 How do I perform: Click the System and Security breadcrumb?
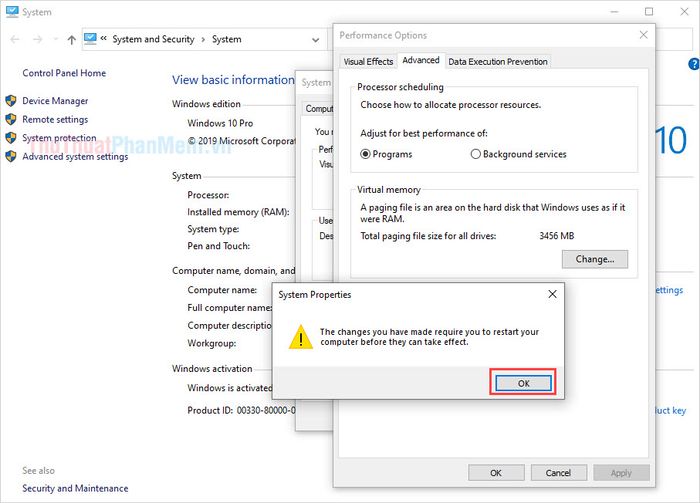(153, 39)
